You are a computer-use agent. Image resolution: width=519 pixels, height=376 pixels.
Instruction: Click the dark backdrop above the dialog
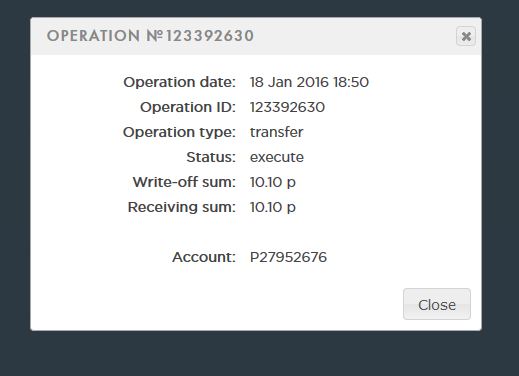click(x=259, y=8)
